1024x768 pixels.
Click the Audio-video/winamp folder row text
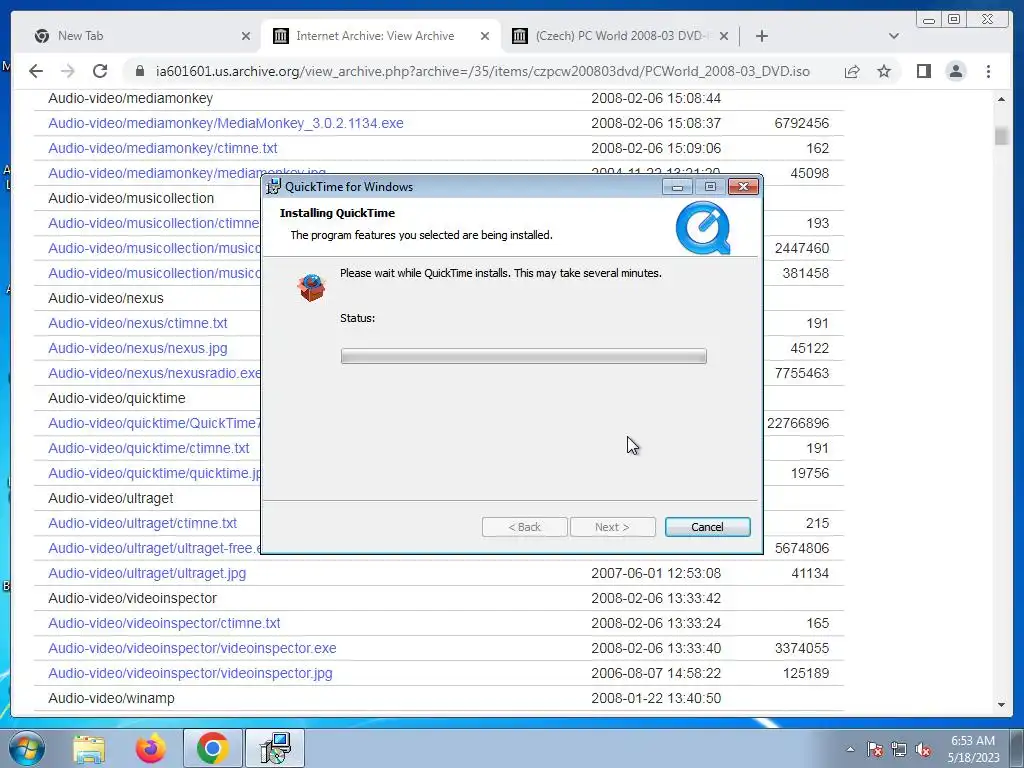(x=111, y=698)
